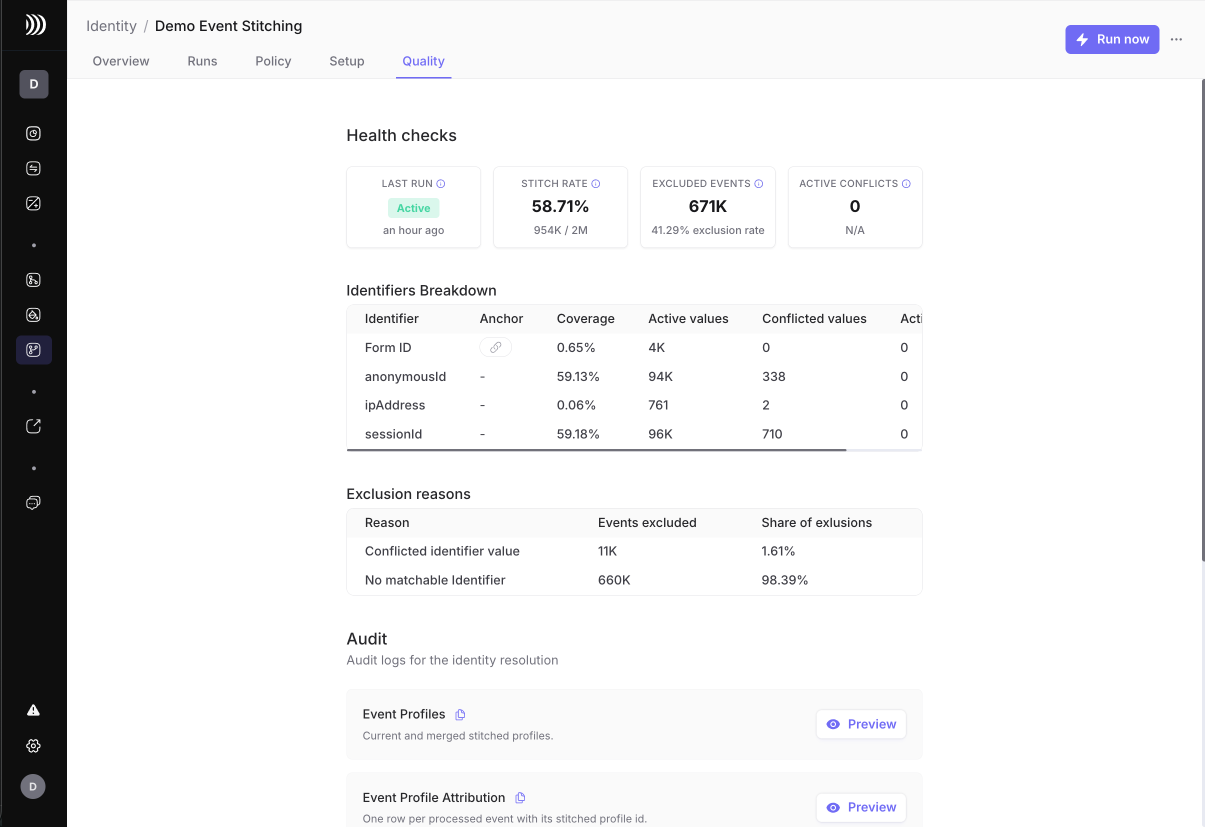Click the Coverage column header
The width and height of the screenshot is (1205, 827).
coord(586,319)
